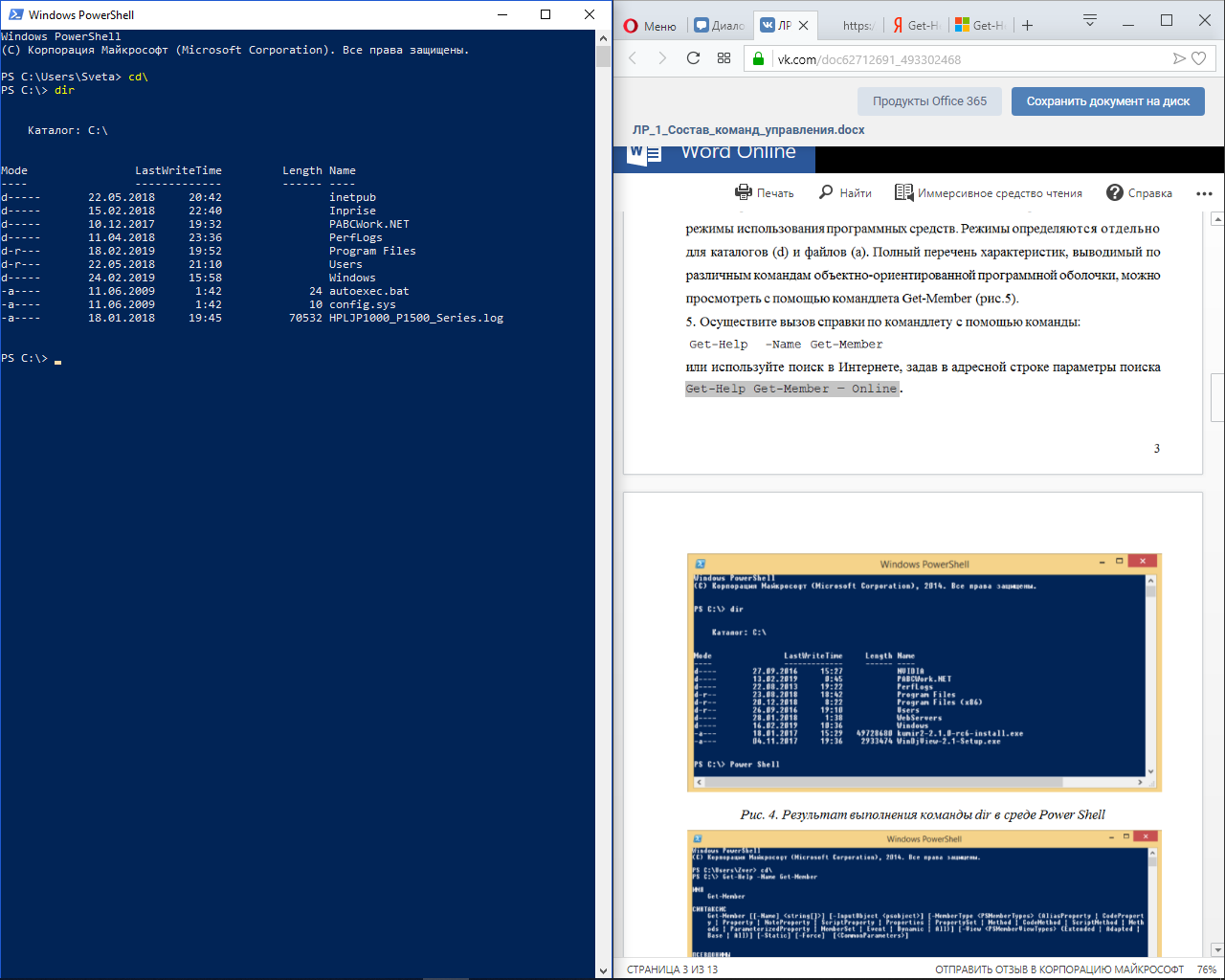Open Opera tab menu icon
The image size is (1225, 980).
[1090, 20]
